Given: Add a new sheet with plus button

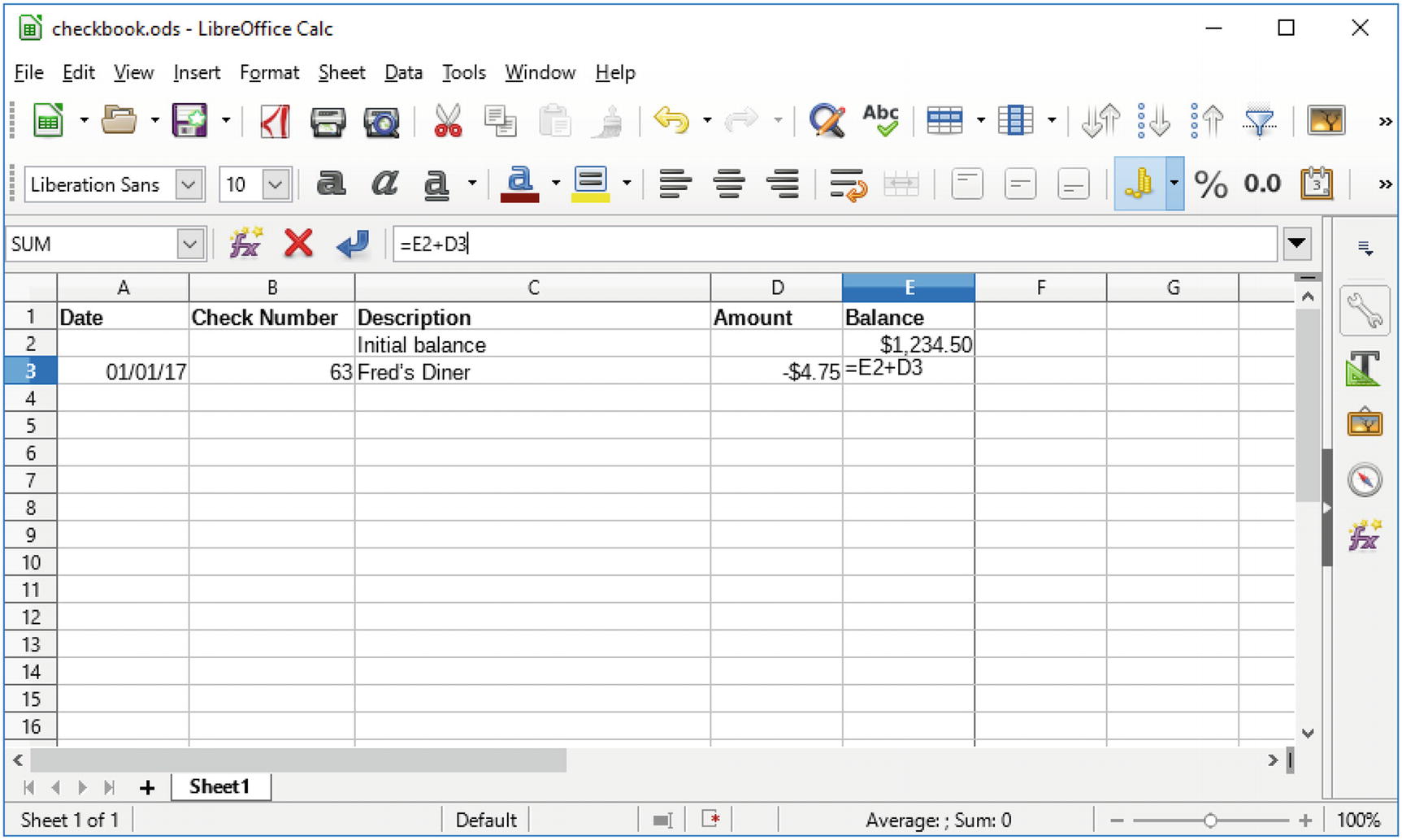Looking at the screenshot, I should coord(147,787).
